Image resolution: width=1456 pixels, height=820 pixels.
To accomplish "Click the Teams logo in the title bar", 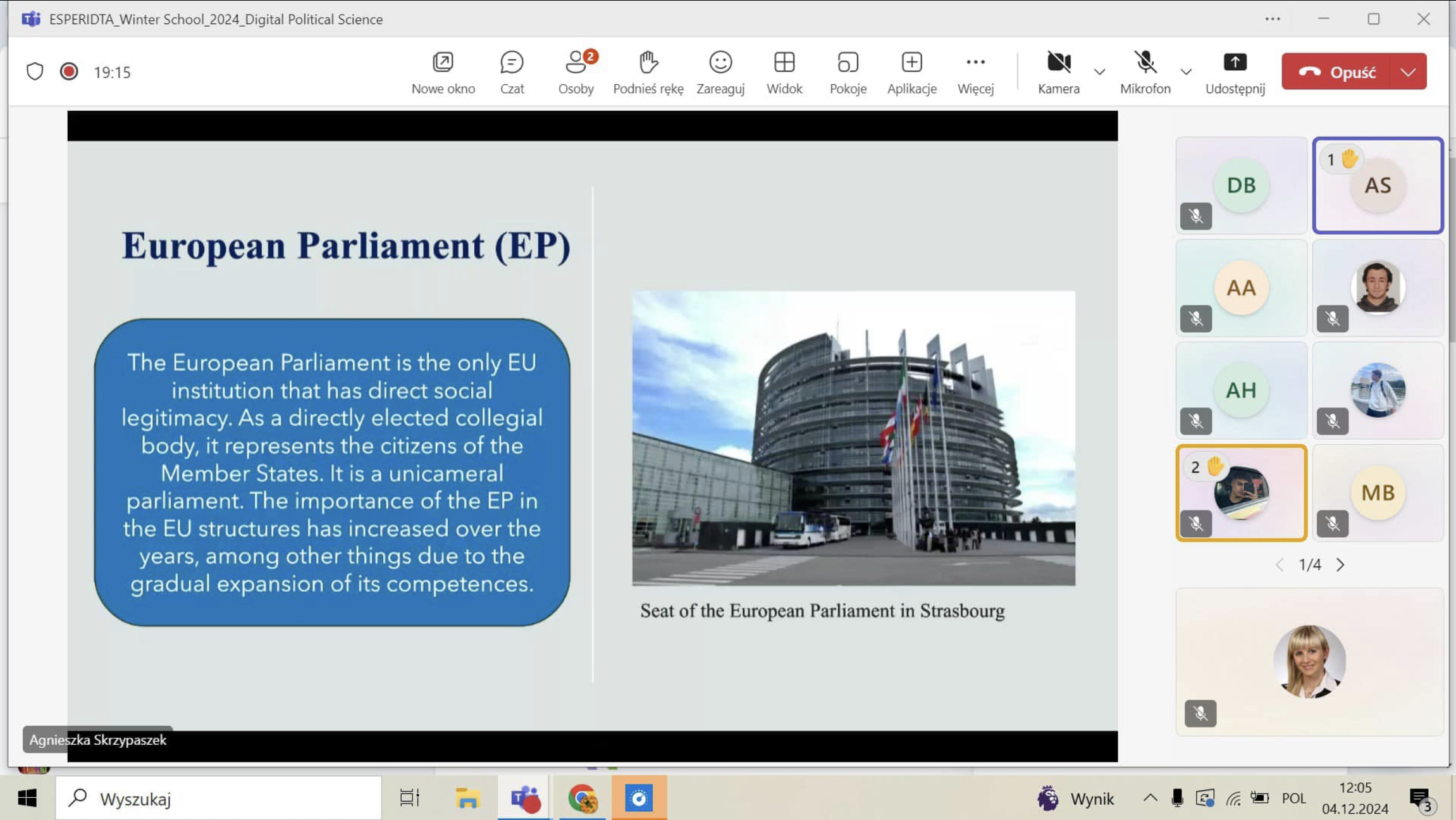I will (30, 19).
